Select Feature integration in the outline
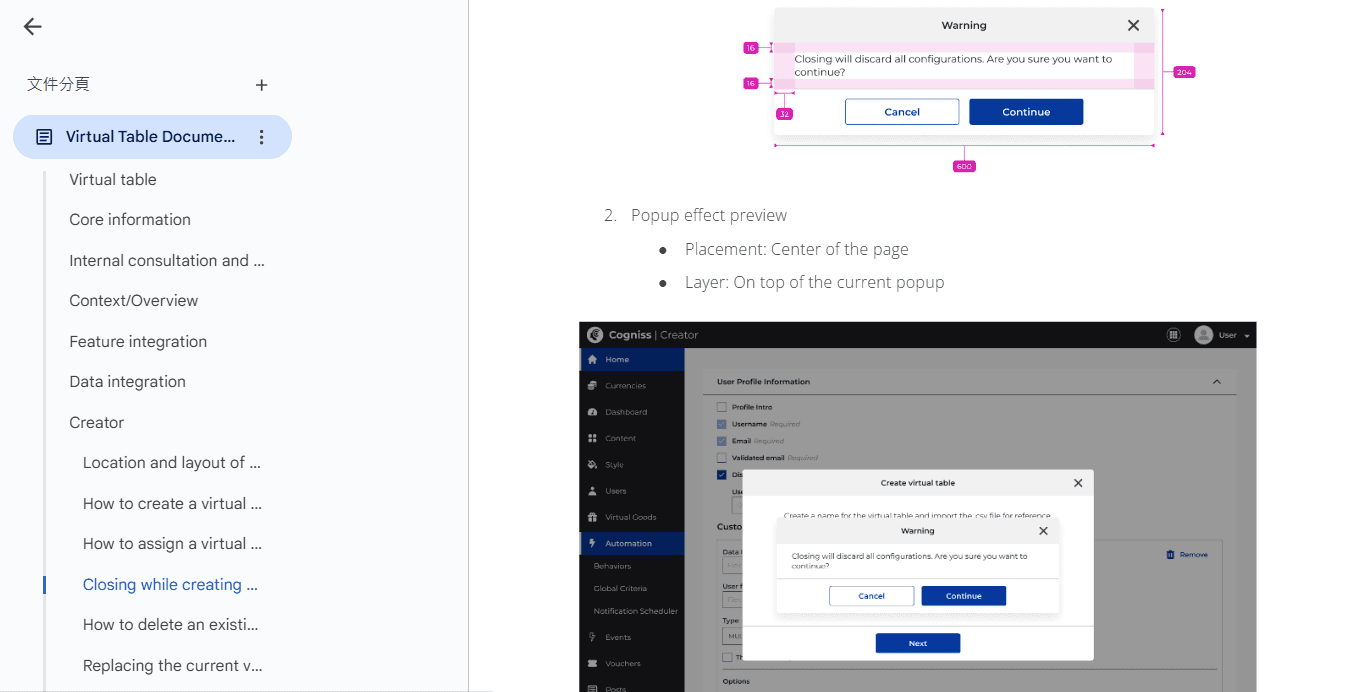 tap(138, 342)
